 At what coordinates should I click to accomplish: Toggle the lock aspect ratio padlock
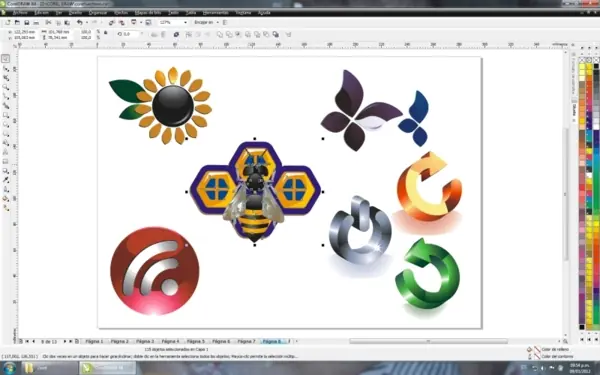(106, 33)
